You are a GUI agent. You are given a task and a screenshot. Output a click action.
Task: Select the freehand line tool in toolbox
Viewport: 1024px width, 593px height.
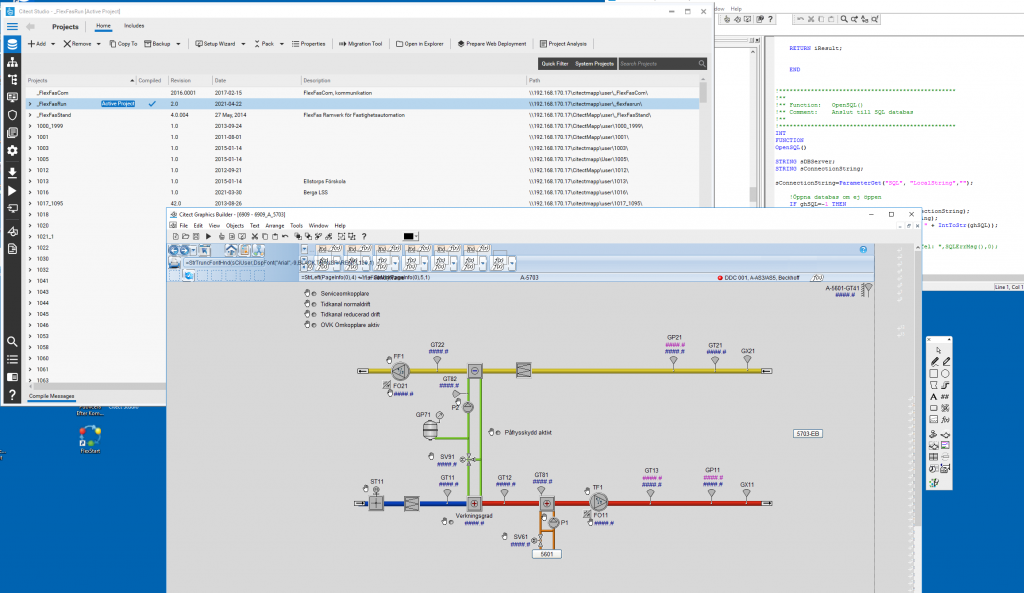pyautogui.click(x=935, y=362)
